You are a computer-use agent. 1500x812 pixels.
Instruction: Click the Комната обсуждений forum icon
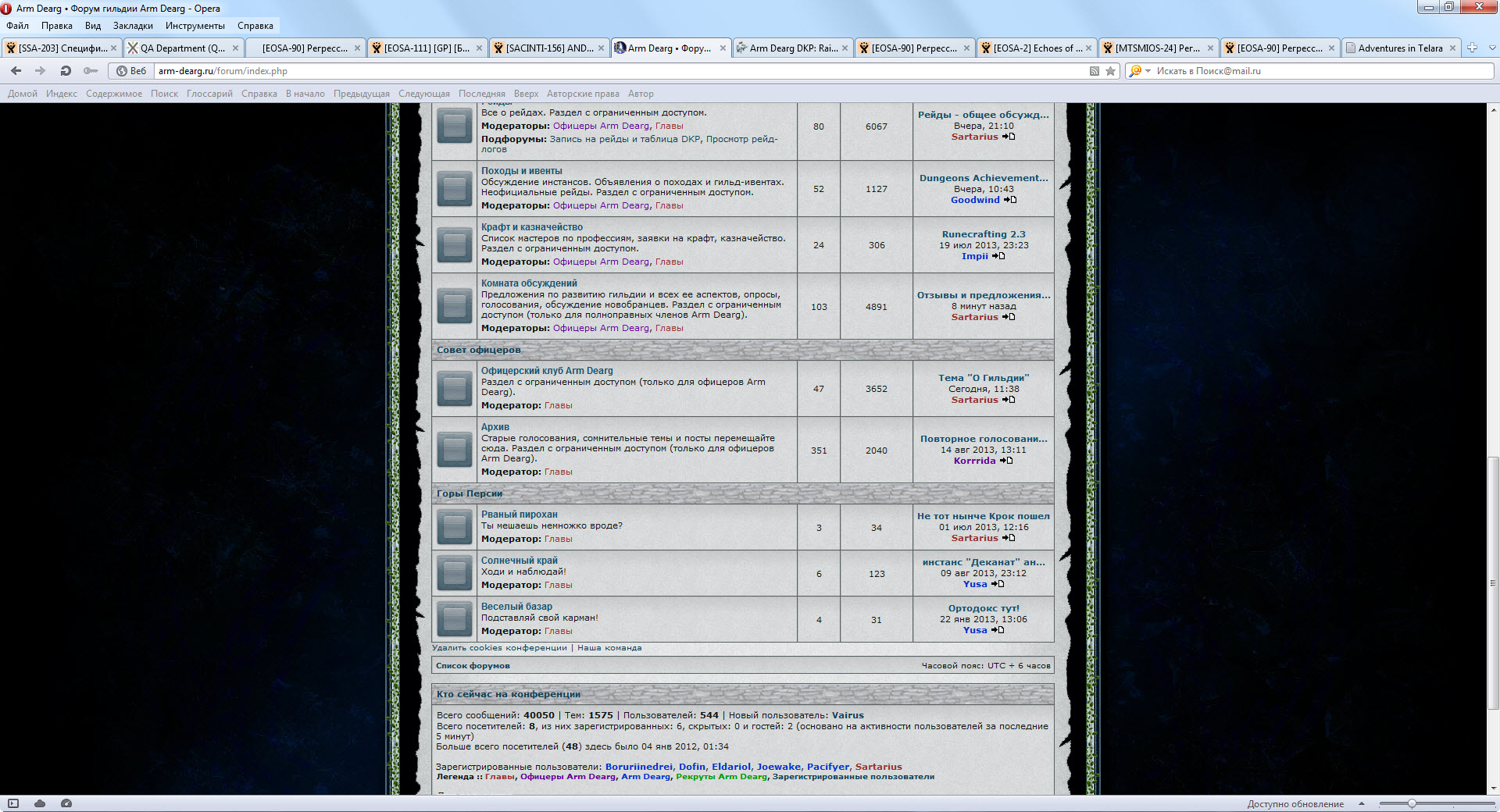[454, 306]
